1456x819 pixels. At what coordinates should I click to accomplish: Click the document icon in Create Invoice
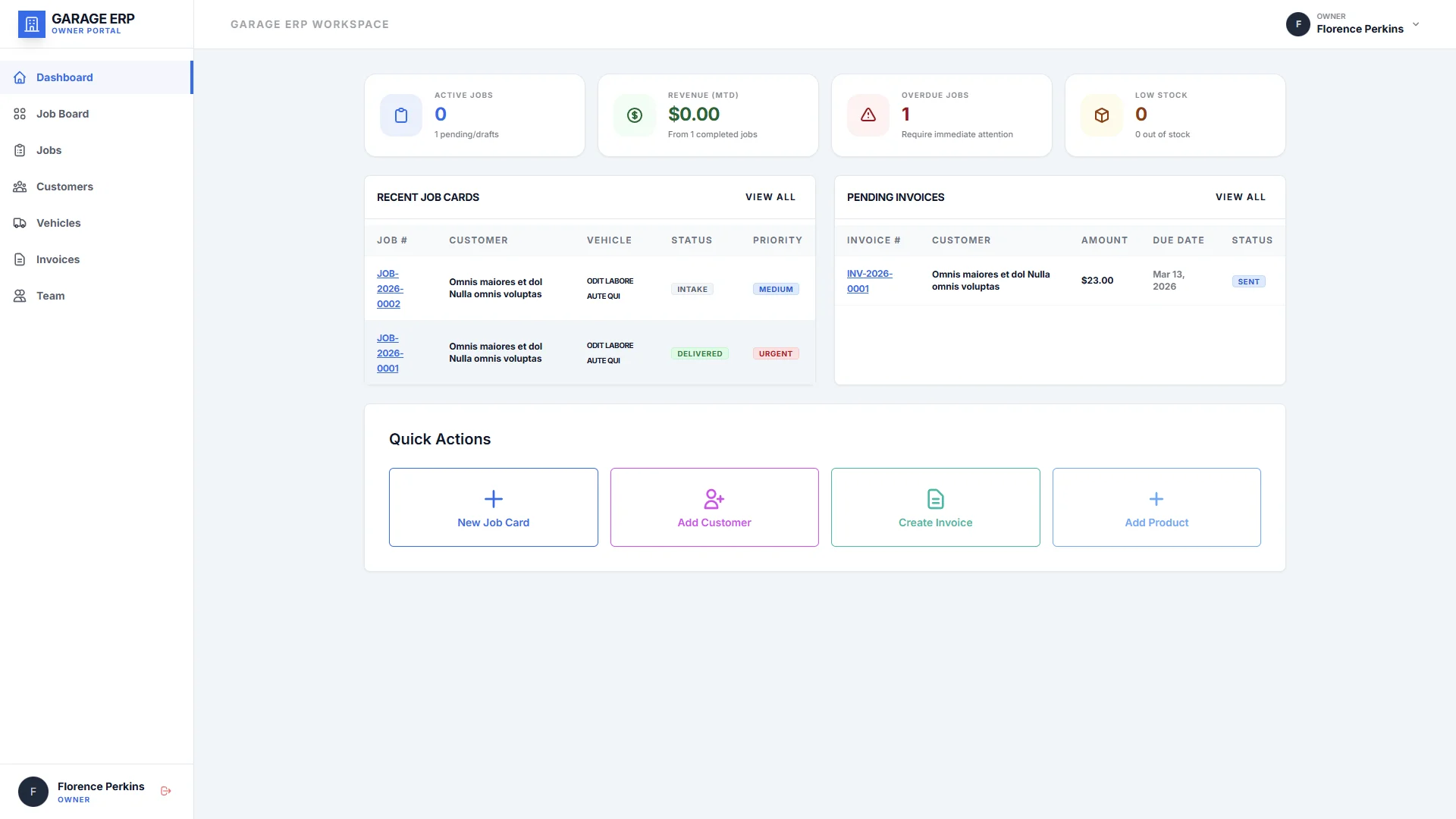(x=936, y=499)
